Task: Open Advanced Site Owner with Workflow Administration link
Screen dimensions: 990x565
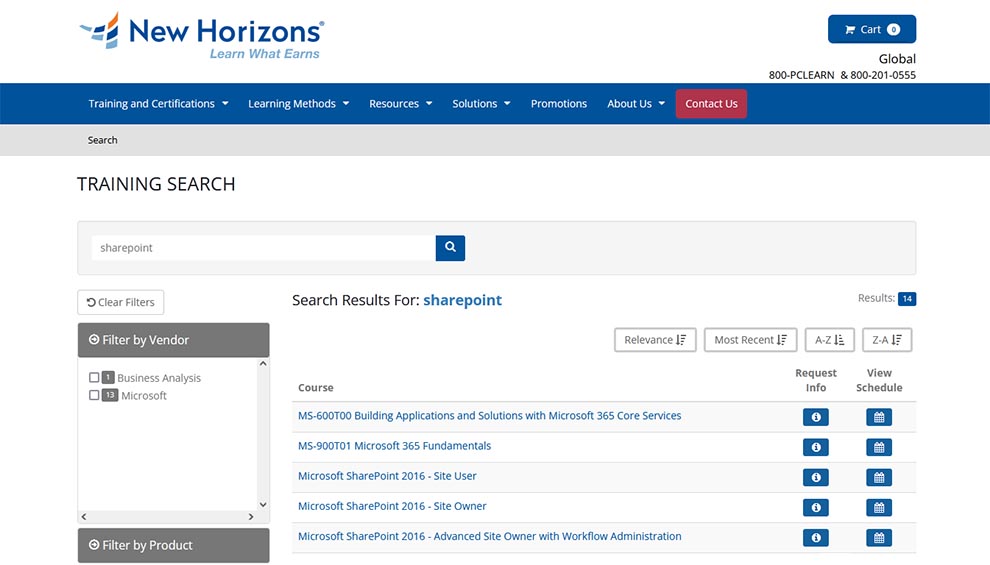Action: [x=489, y=537]
